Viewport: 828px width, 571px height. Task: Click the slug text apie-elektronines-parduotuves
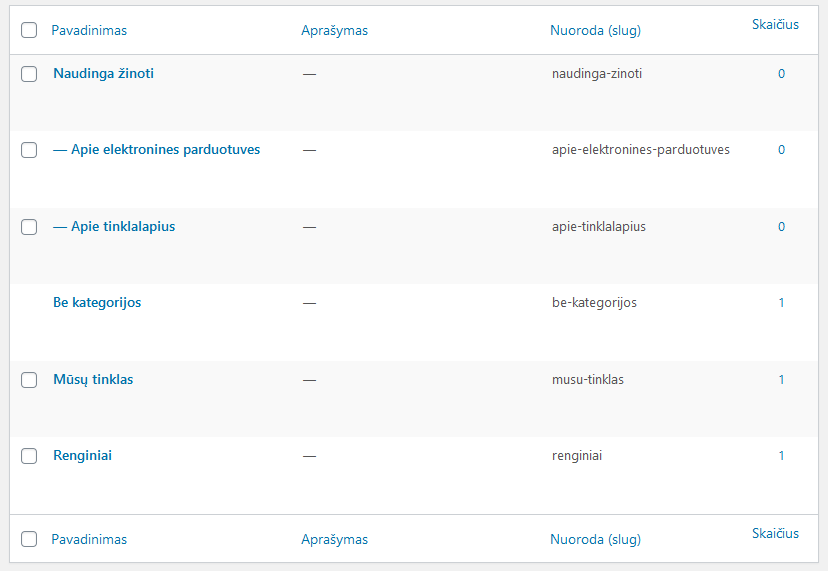point(641,150)
